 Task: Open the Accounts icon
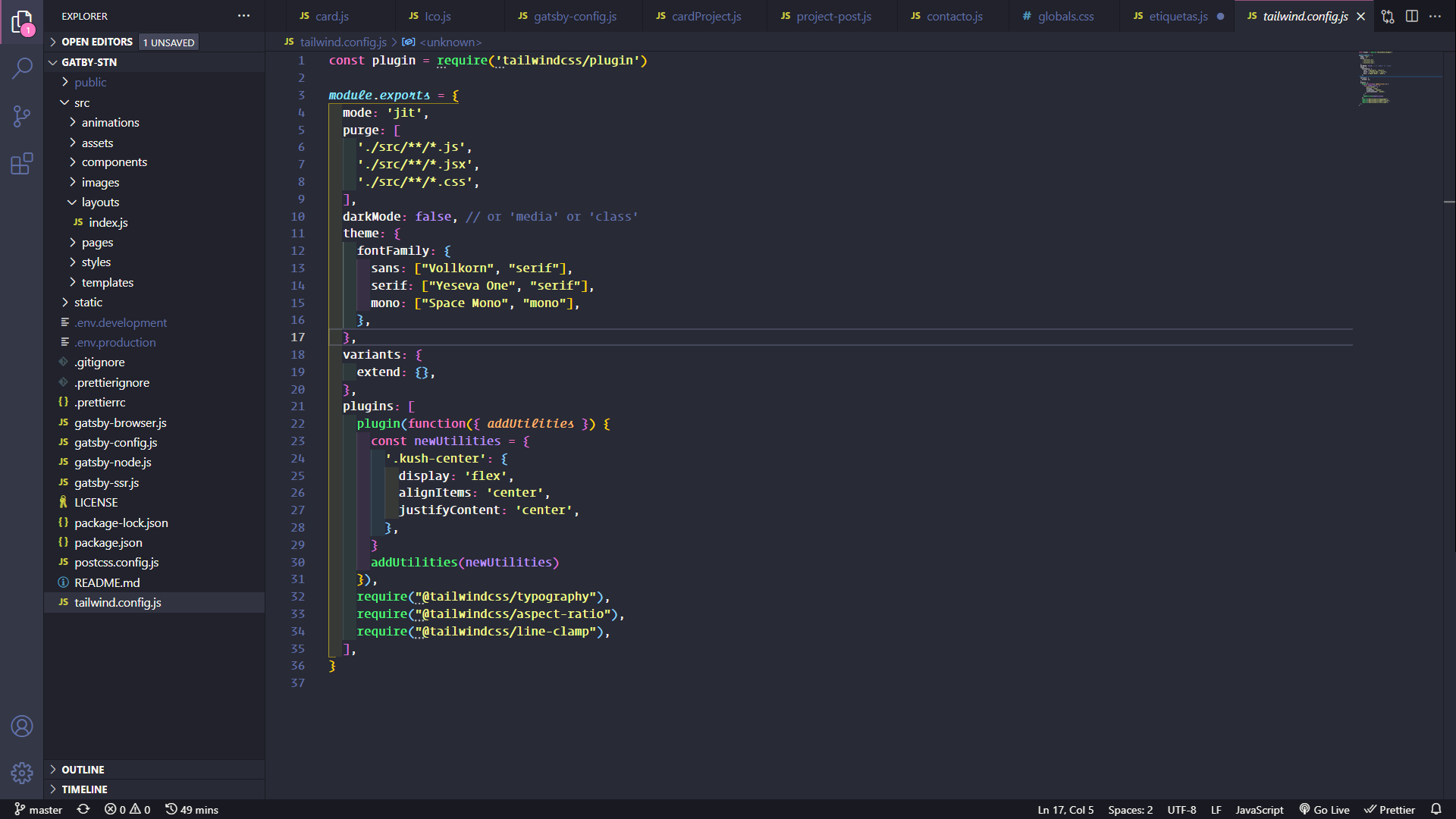(22, 726)
